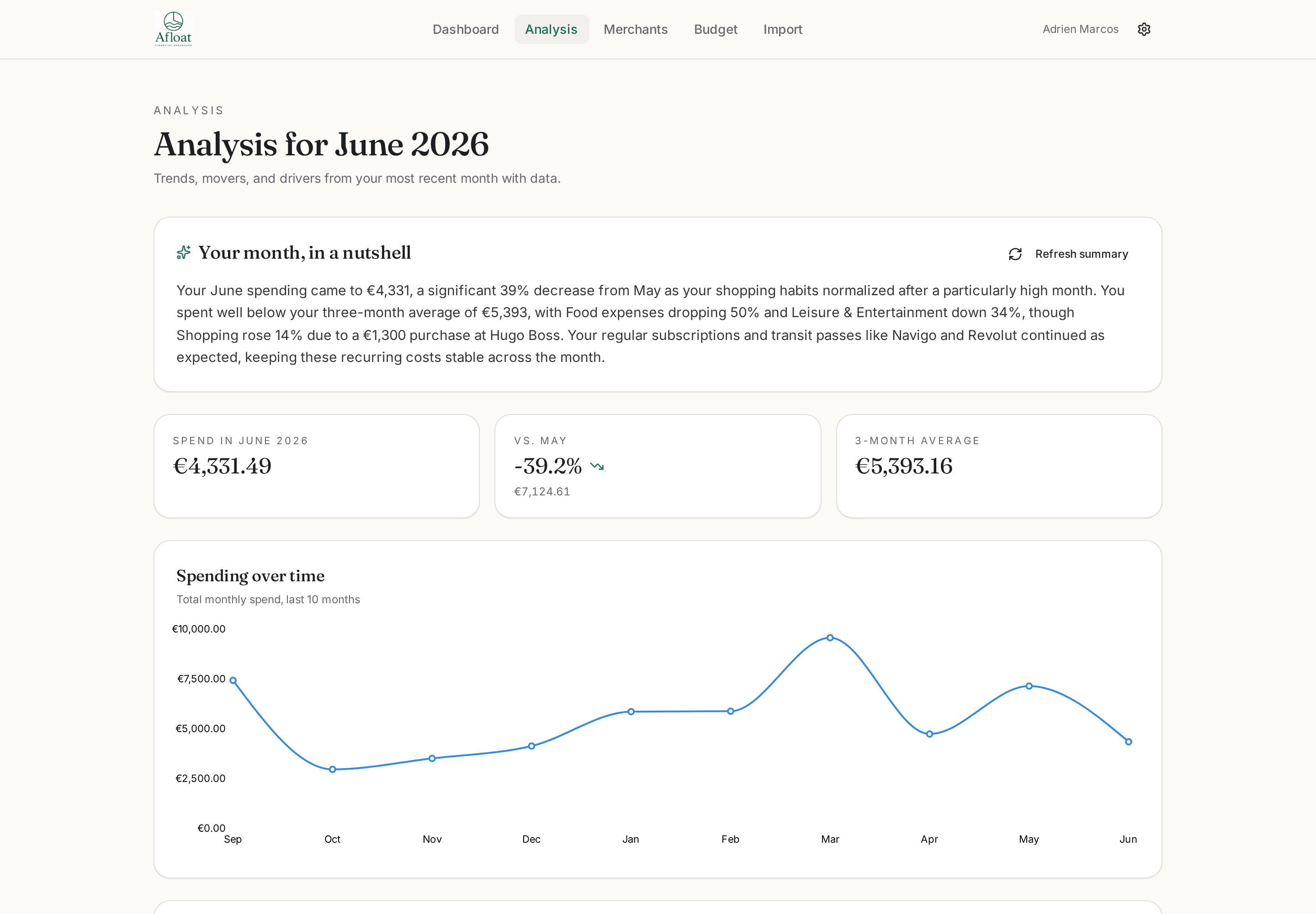Click the €5,000.00 axis label
This screenshot has height=914, width=1316.
click(201, 728)
